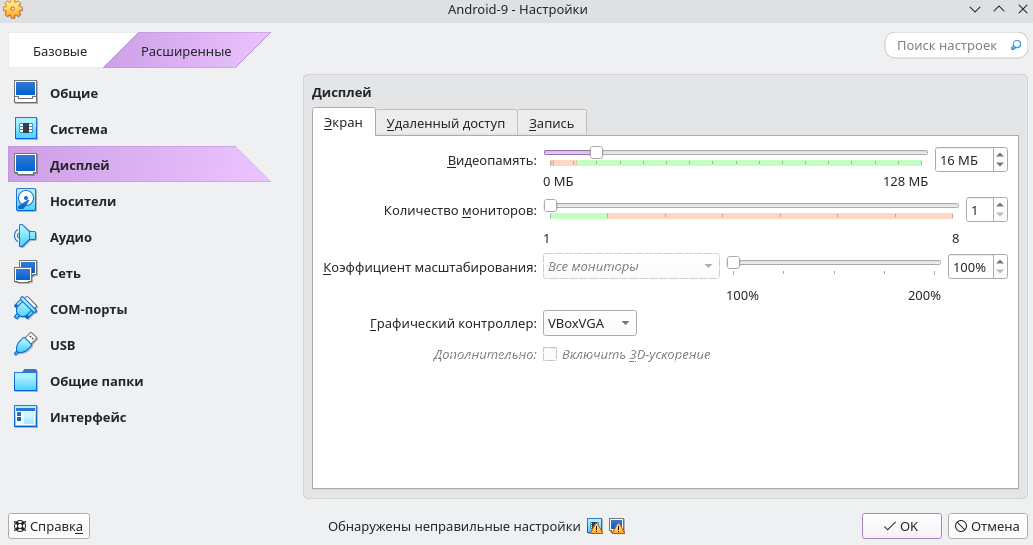Switch to Расширенные settings mode
The image size is (1033, 545).
185,51
